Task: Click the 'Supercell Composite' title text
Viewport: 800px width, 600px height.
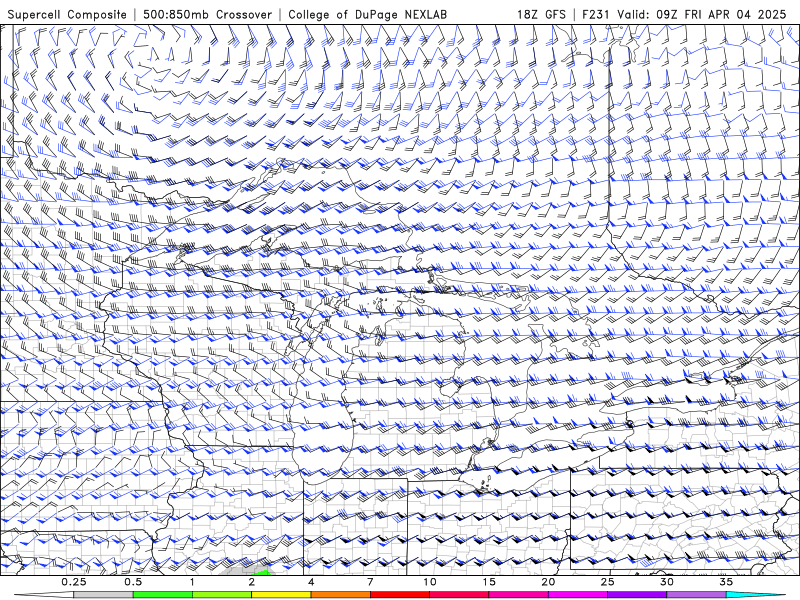Action: click(x=67, y=14)
